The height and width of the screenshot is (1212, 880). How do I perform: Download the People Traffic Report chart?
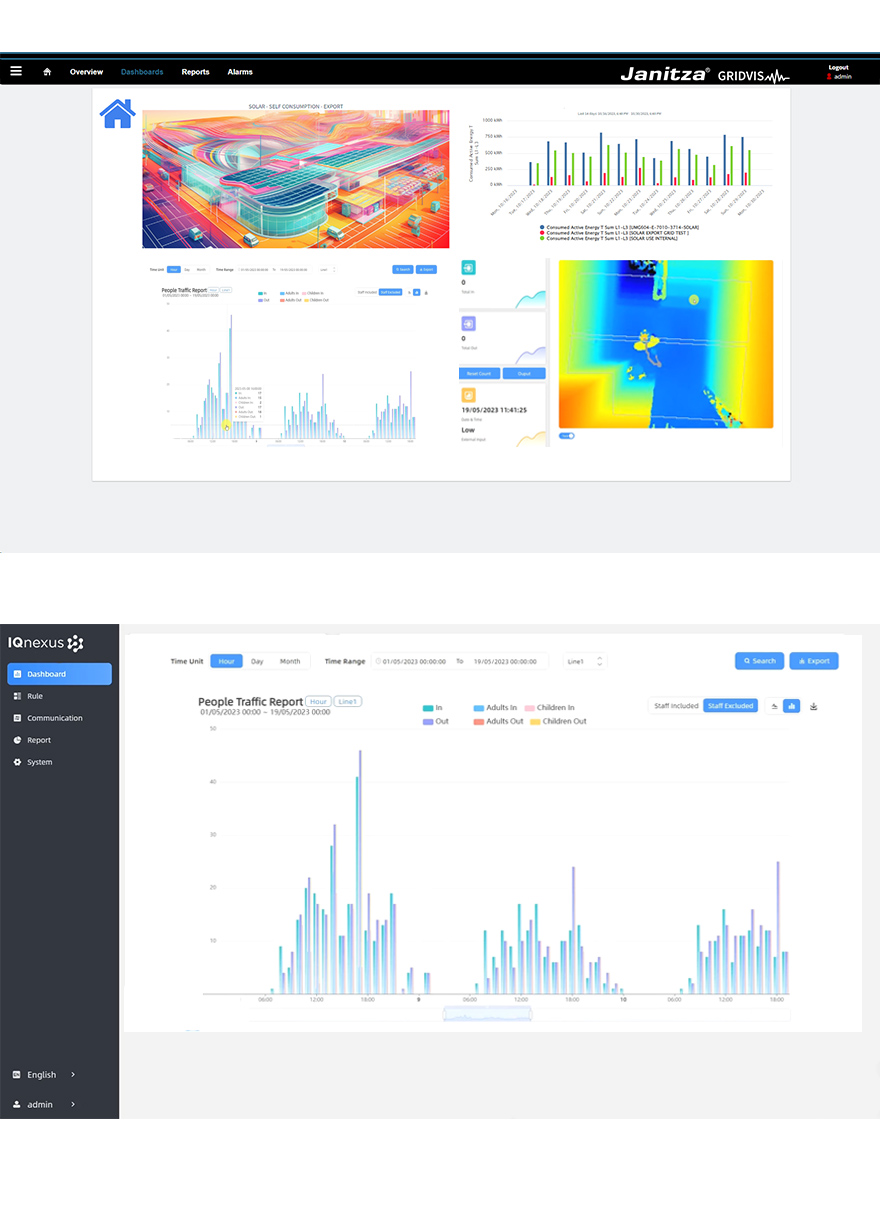coord(814,706)
